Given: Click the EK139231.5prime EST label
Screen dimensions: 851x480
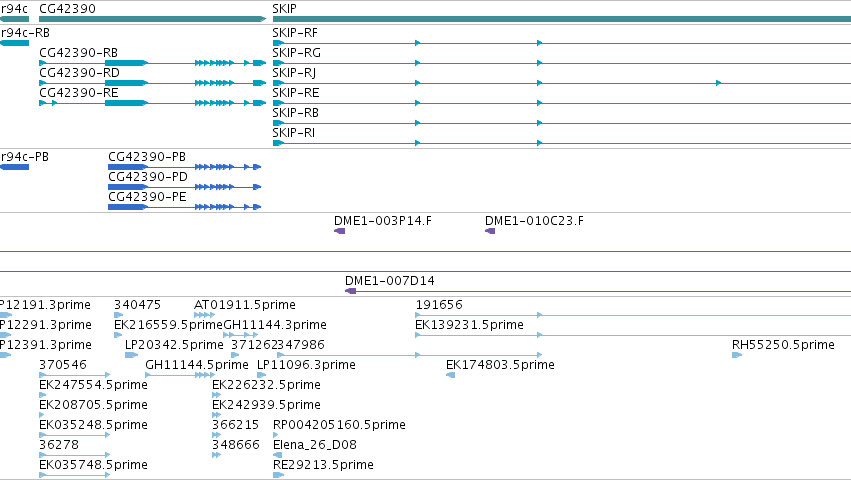Looking at the screenshot, I should pyautogui.click(x=469, y=325).
